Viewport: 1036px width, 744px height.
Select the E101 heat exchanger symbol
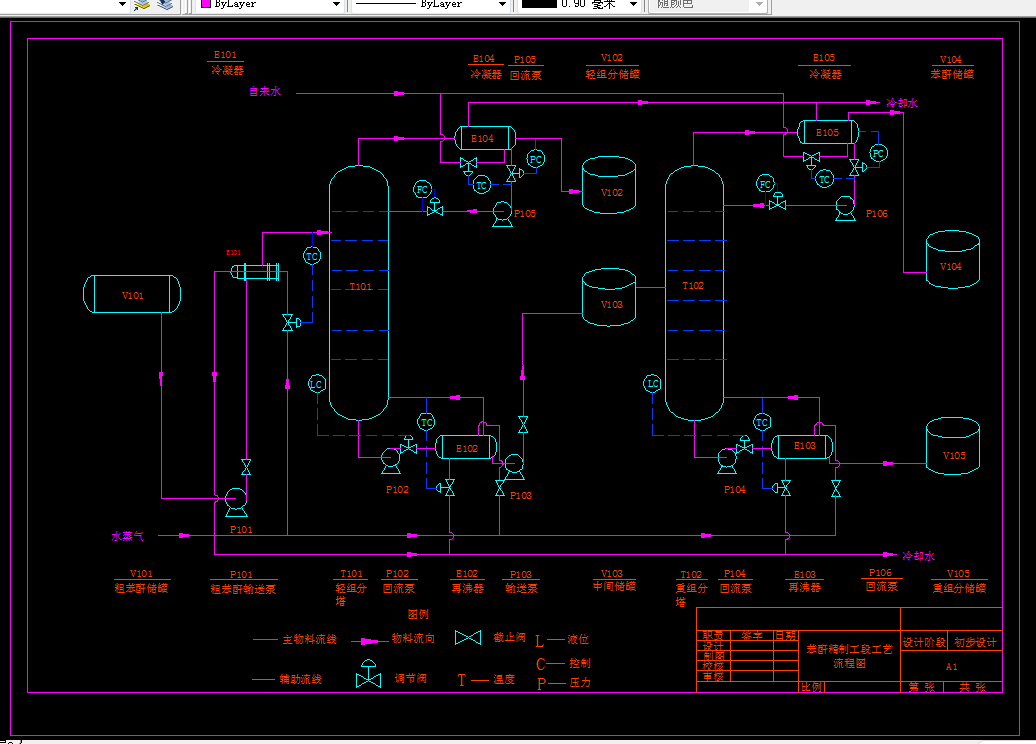[x=255, y=272]
